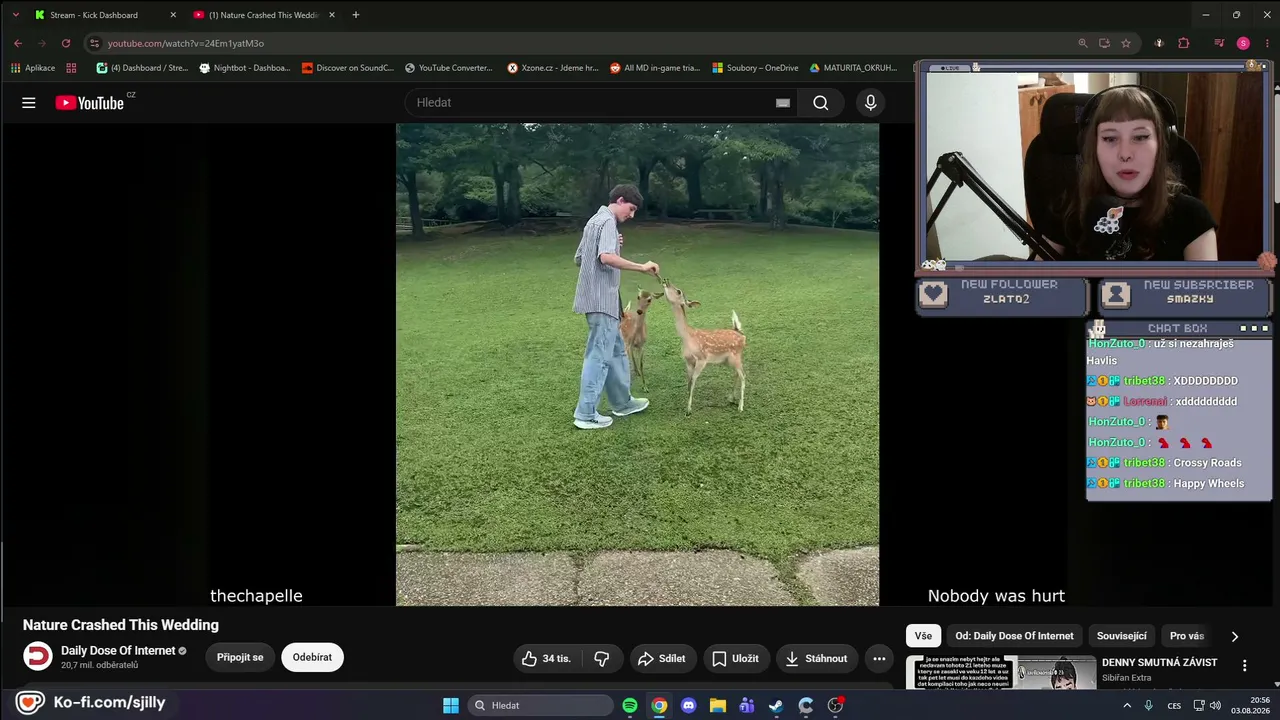This screenshot has width=1280, height=720.
Task: Open Spotify from the taskbar
Action: (x=630, y=705)
